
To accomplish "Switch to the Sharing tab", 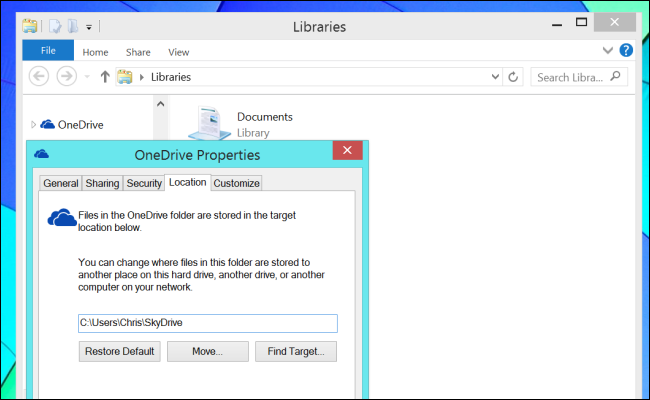I will [x=102, y=183].
